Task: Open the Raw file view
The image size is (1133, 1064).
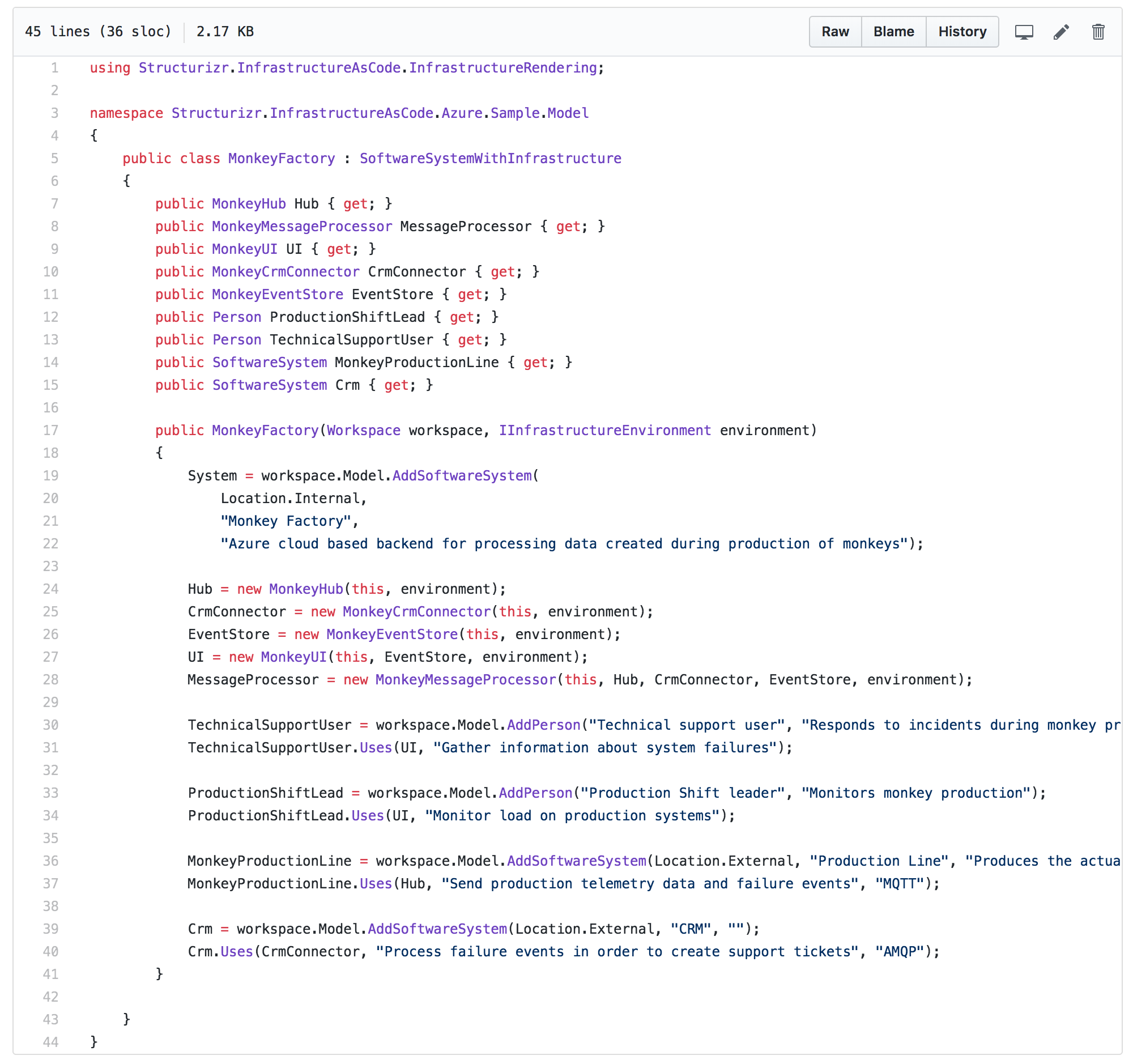Action: (x=835, y=32)
